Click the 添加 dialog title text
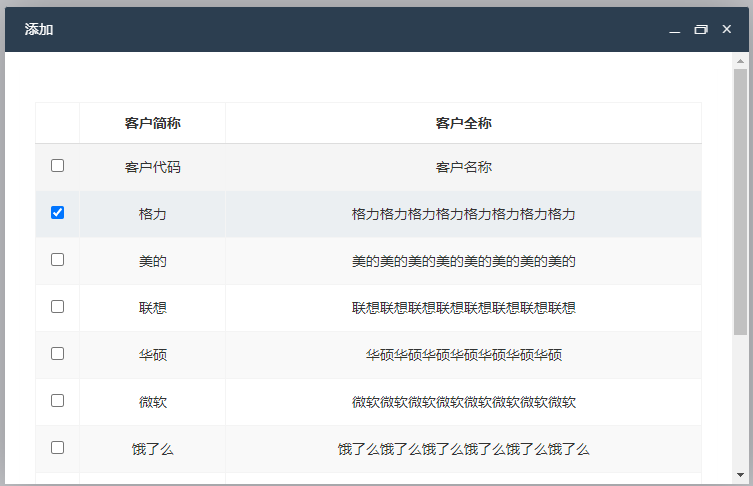 [39, 29]
